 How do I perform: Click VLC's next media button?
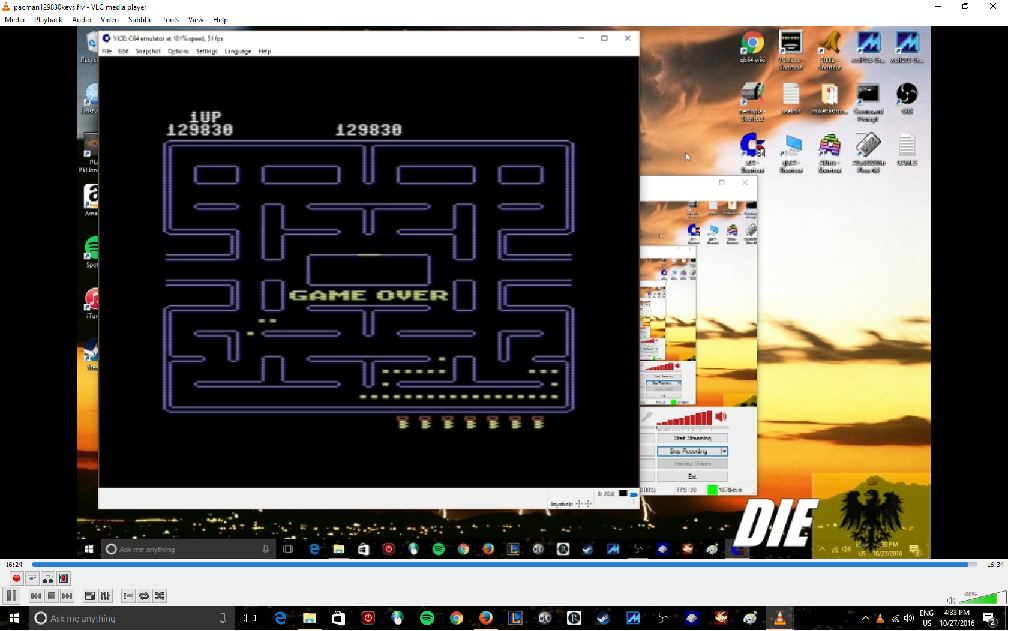[x=66, y=596]
